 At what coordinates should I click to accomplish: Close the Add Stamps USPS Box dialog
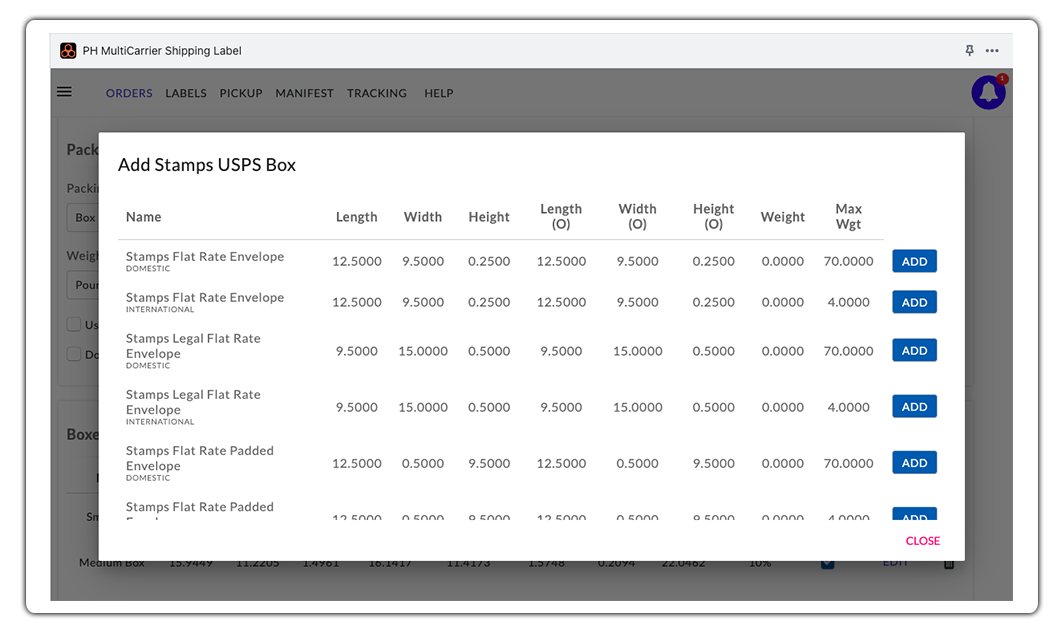pos(922,541)
